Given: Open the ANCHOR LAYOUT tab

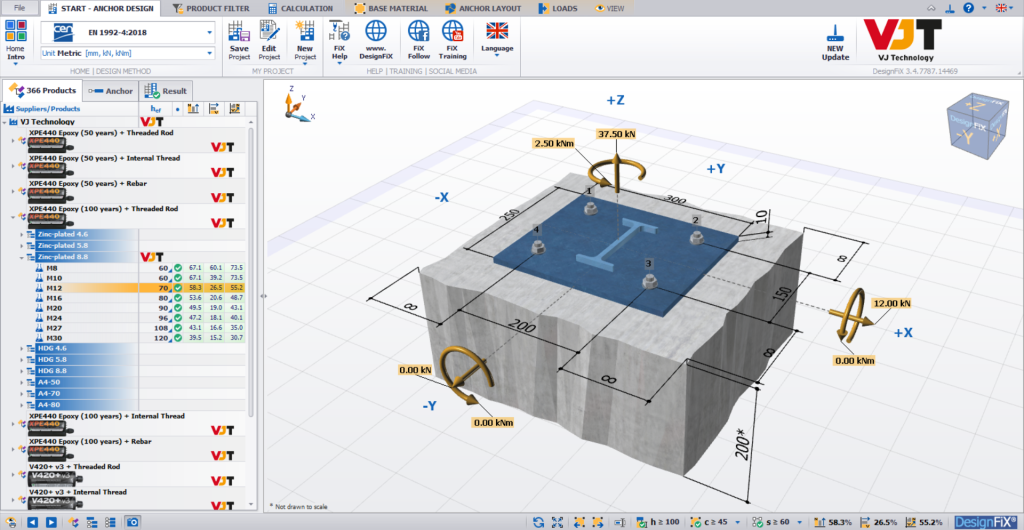Looking at the screenshot, I should point(483,8).
